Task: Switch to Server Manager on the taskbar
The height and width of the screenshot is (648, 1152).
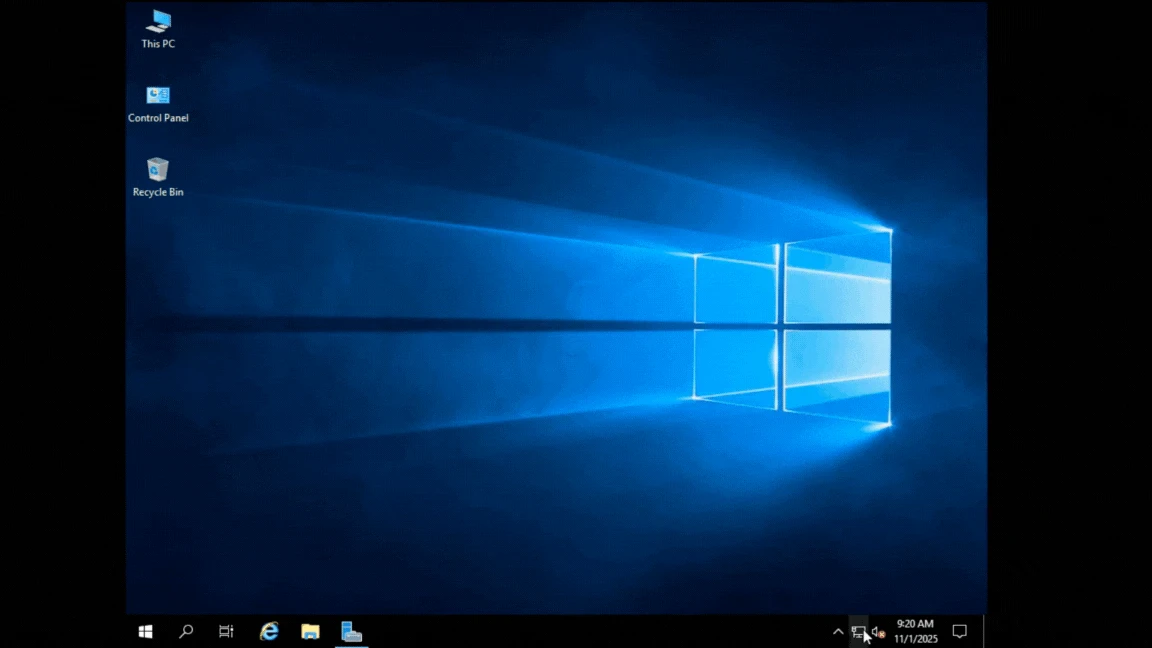Action: (x=351, y=631)
